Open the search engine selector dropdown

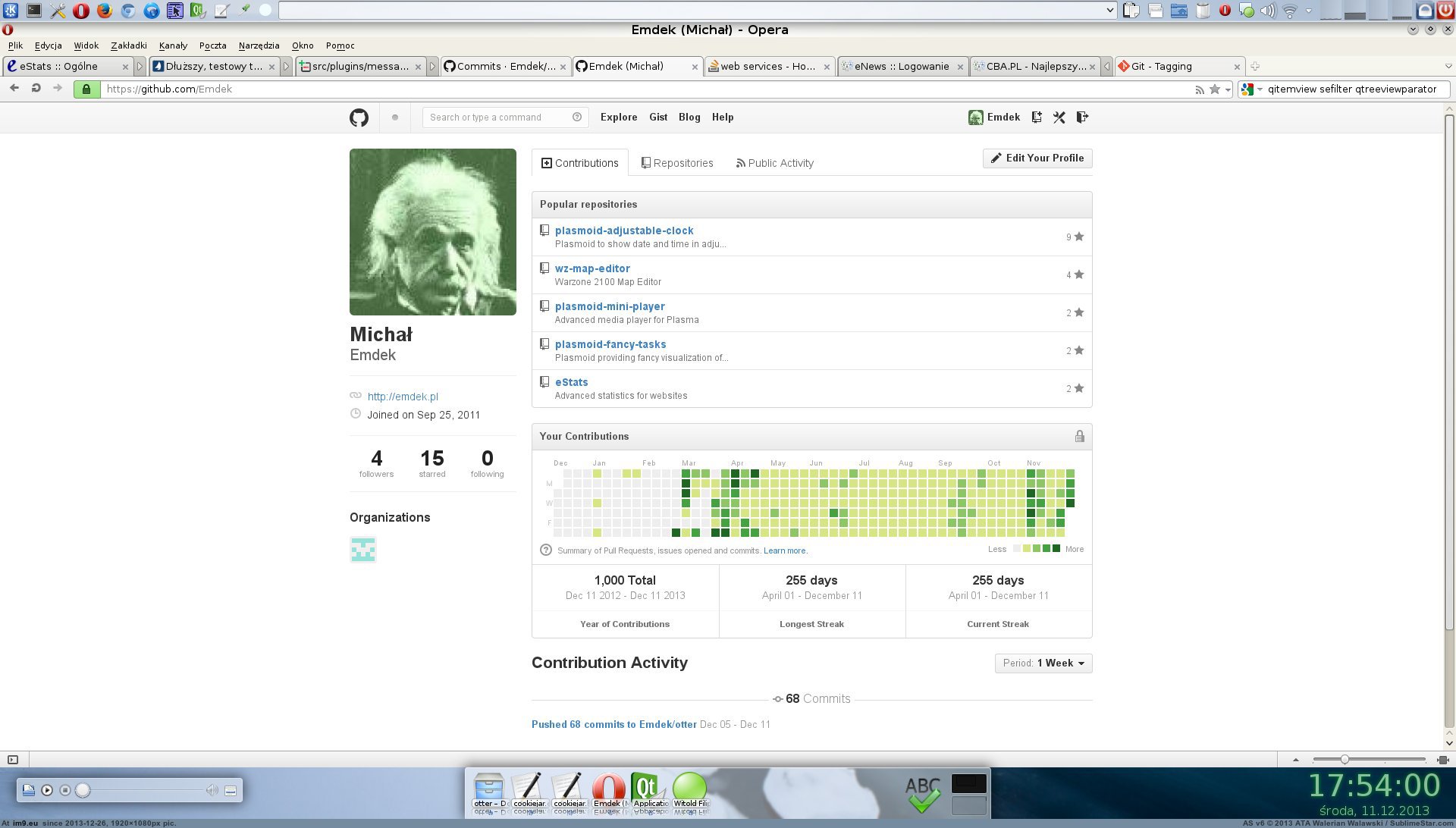click(1260, 89)
